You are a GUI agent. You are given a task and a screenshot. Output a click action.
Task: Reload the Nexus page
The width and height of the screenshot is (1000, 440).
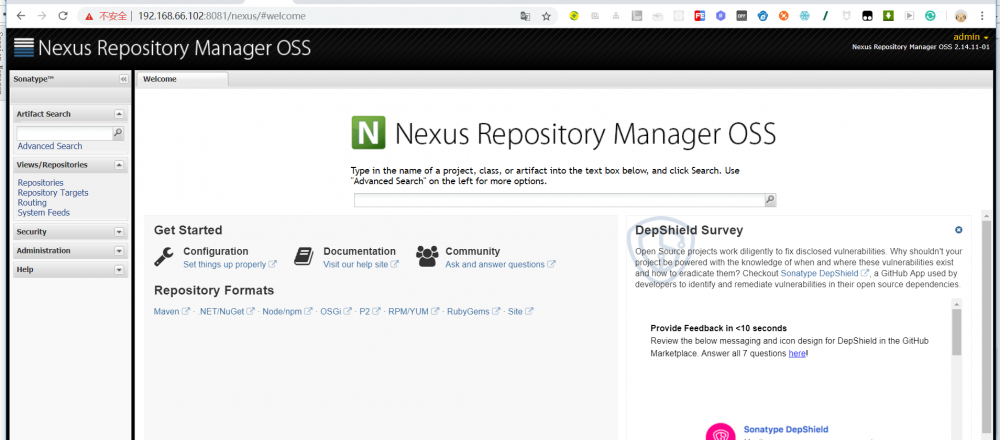pos(62,16)
